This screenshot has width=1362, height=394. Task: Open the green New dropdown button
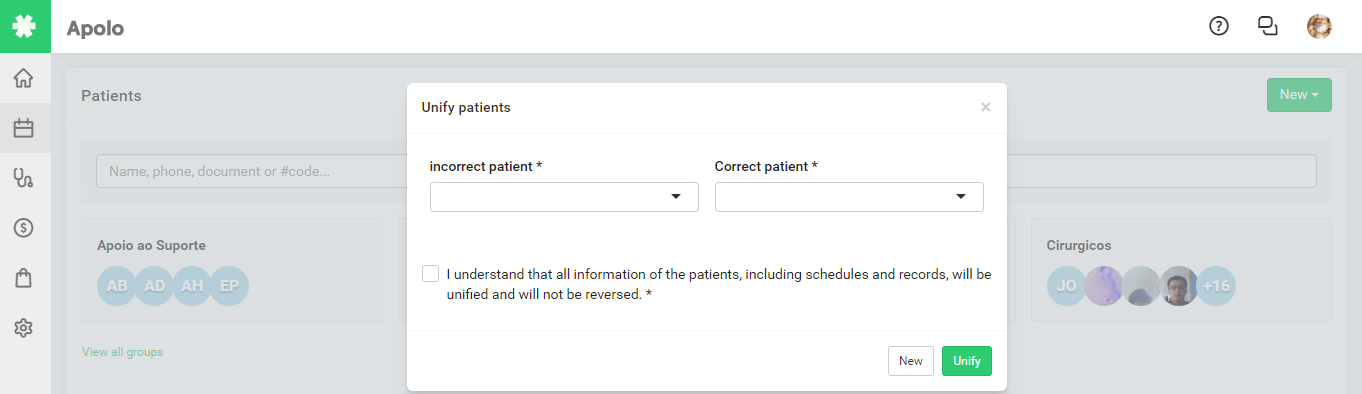pos(1299,95)
